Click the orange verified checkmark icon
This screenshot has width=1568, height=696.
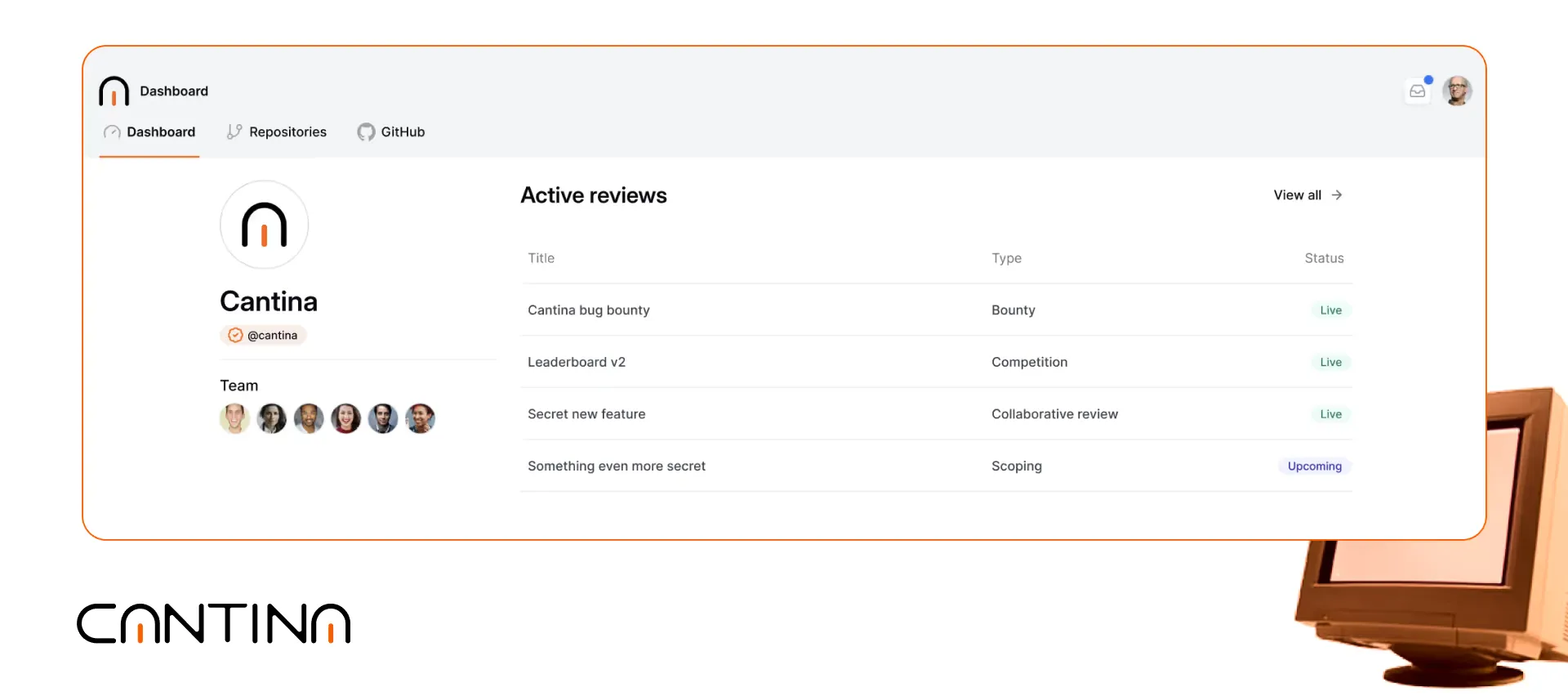(x=235, y=335)
